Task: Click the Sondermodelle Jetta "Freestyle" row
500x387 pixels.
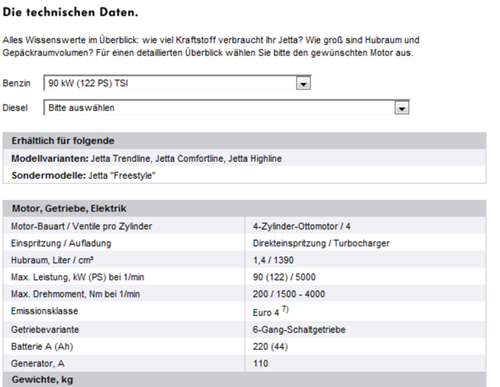Action: click(244, 175)
